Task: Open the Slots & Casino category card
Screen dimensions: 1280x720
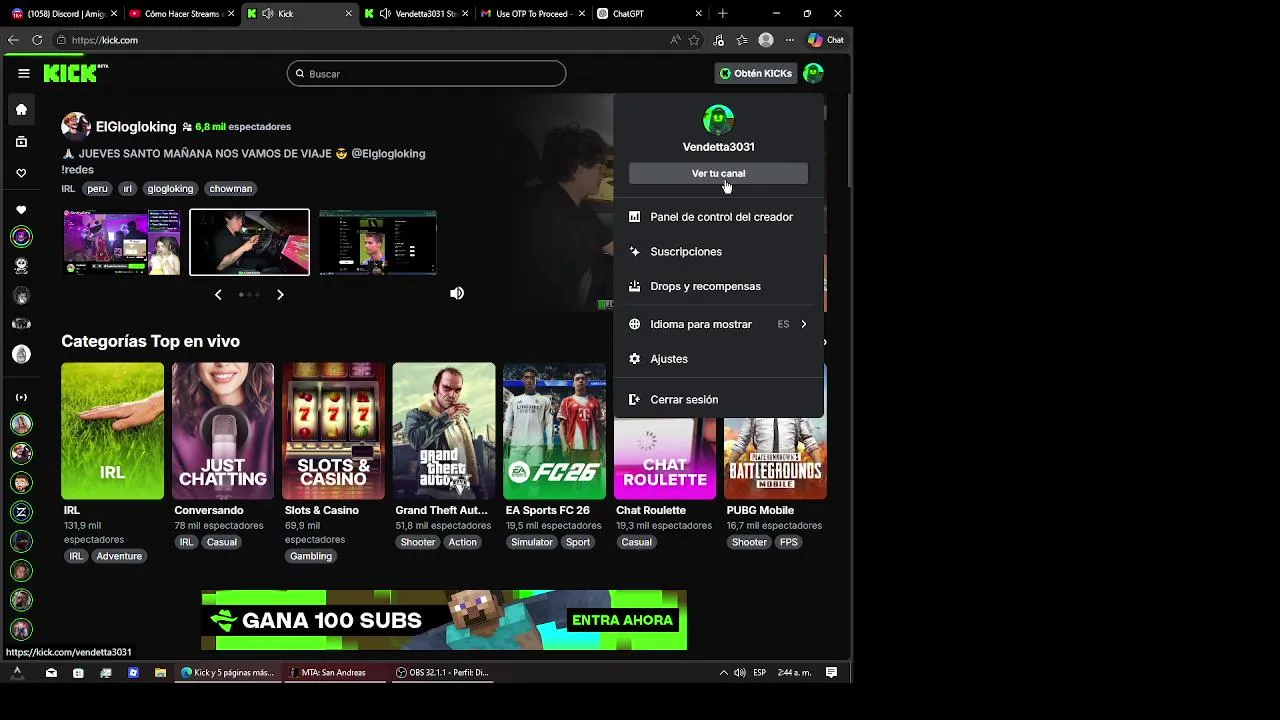Action: point(333,431)
